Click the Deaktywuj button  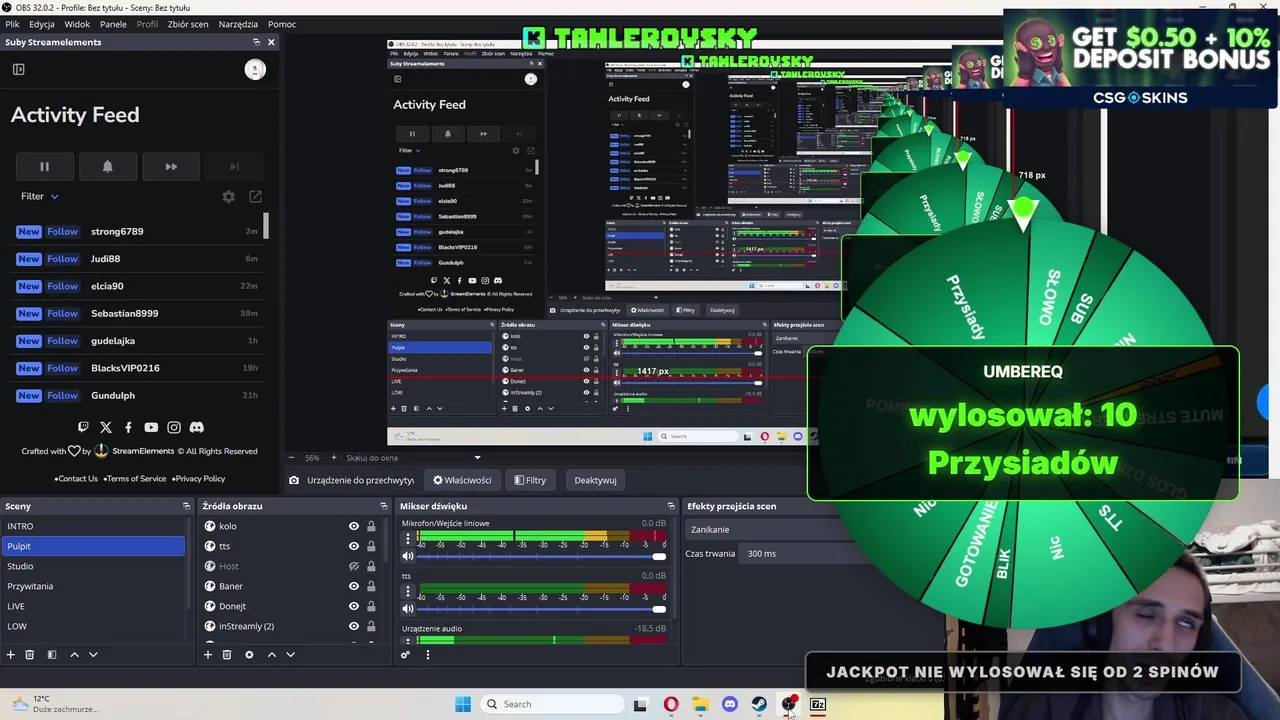click(x=595, y=480)
